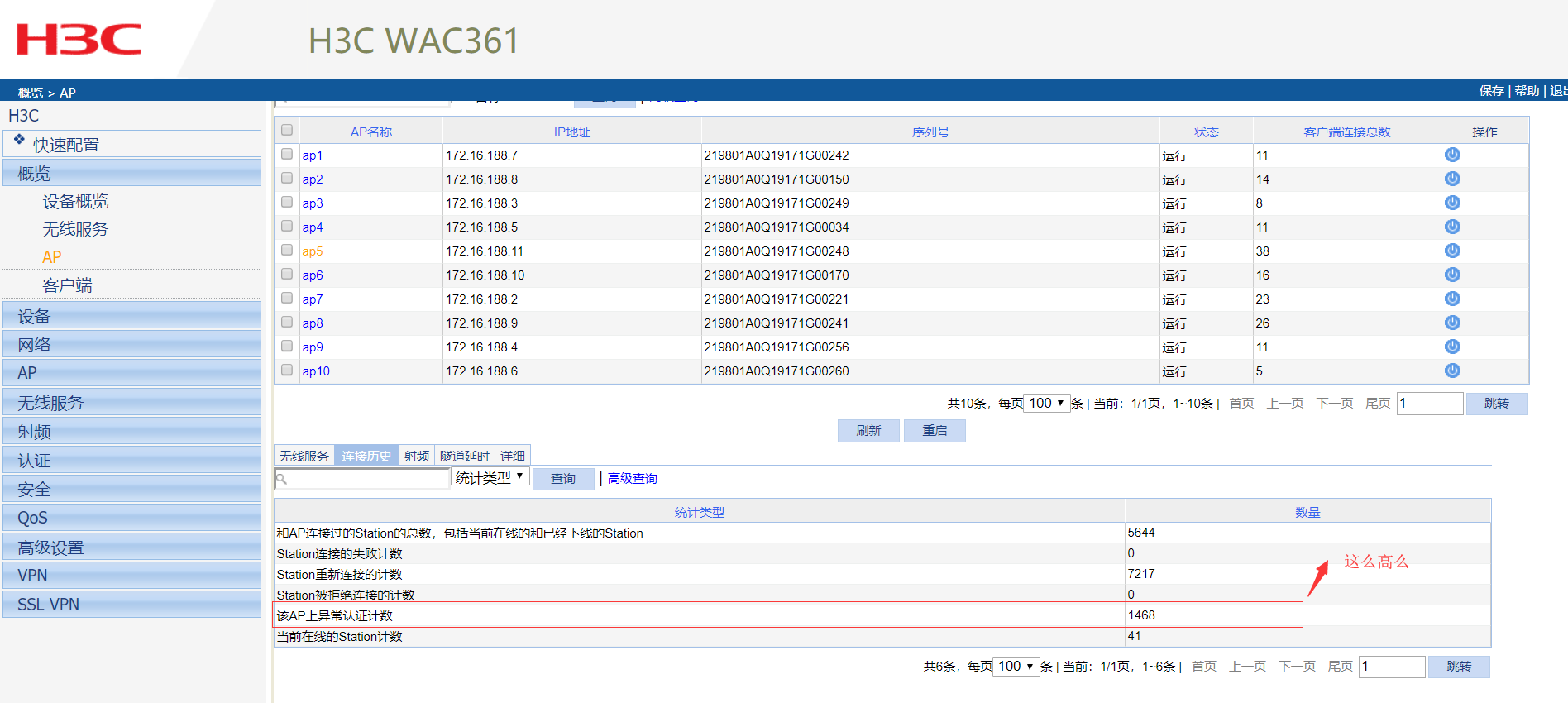The width and height of the screenshot is (1568, 703).
Task: Expand the 网络 sidebar section
Action: click(x=132, y=344)
